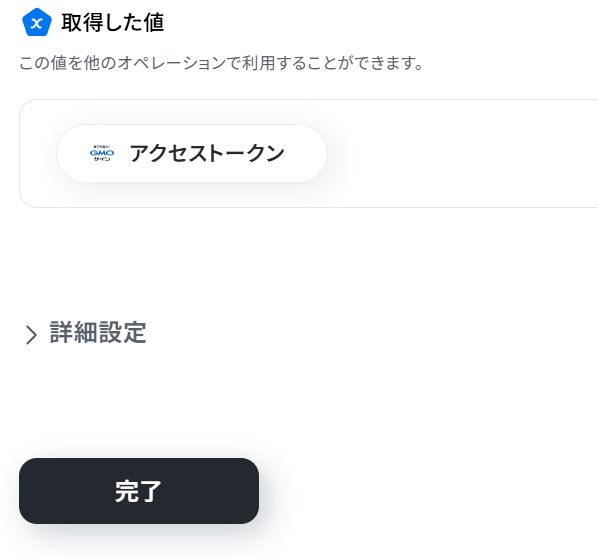Select the アクセストークン value pill

[192, 153]
